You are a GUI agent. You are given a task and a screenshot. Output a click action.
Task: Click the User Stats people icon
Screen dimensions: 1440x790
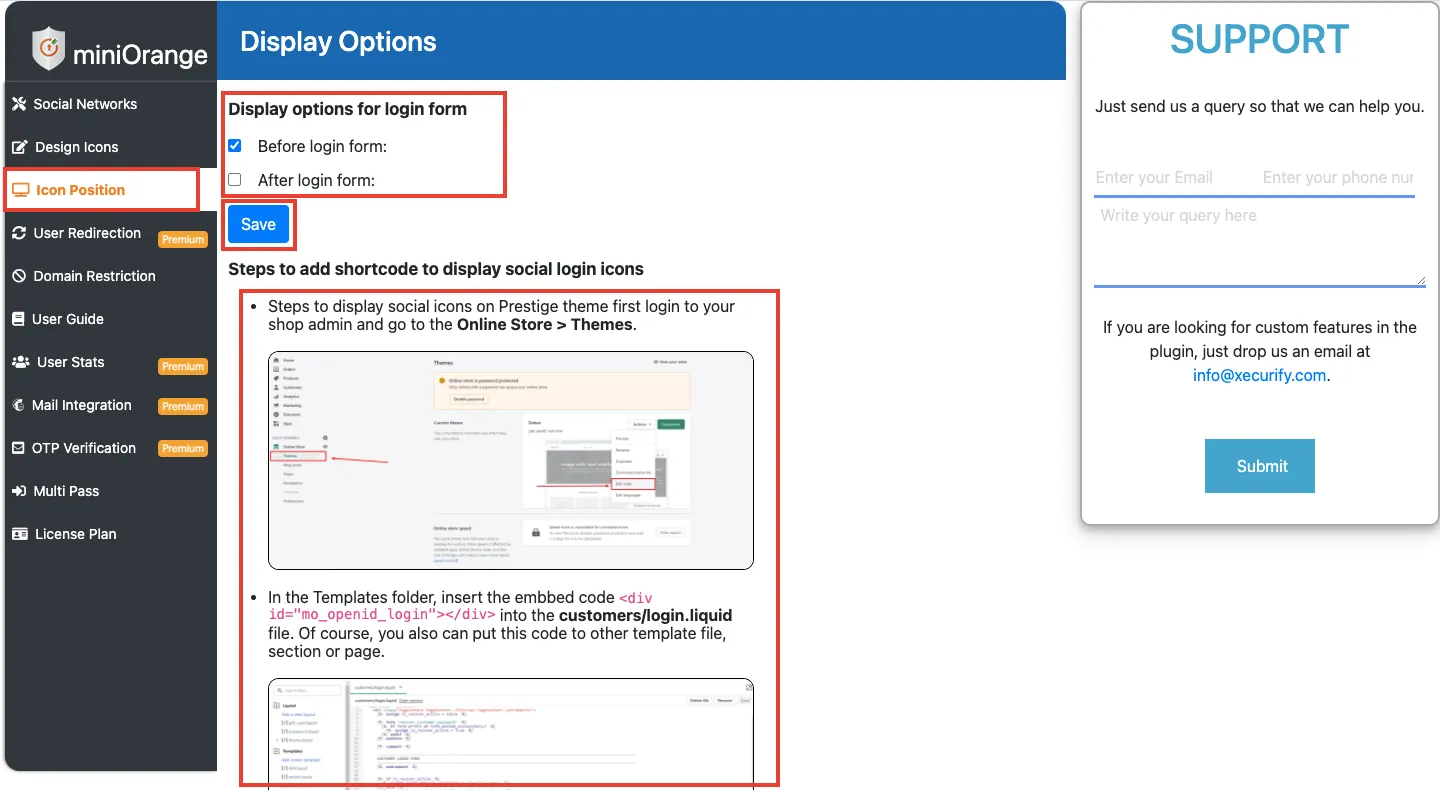tap(20, 362)
